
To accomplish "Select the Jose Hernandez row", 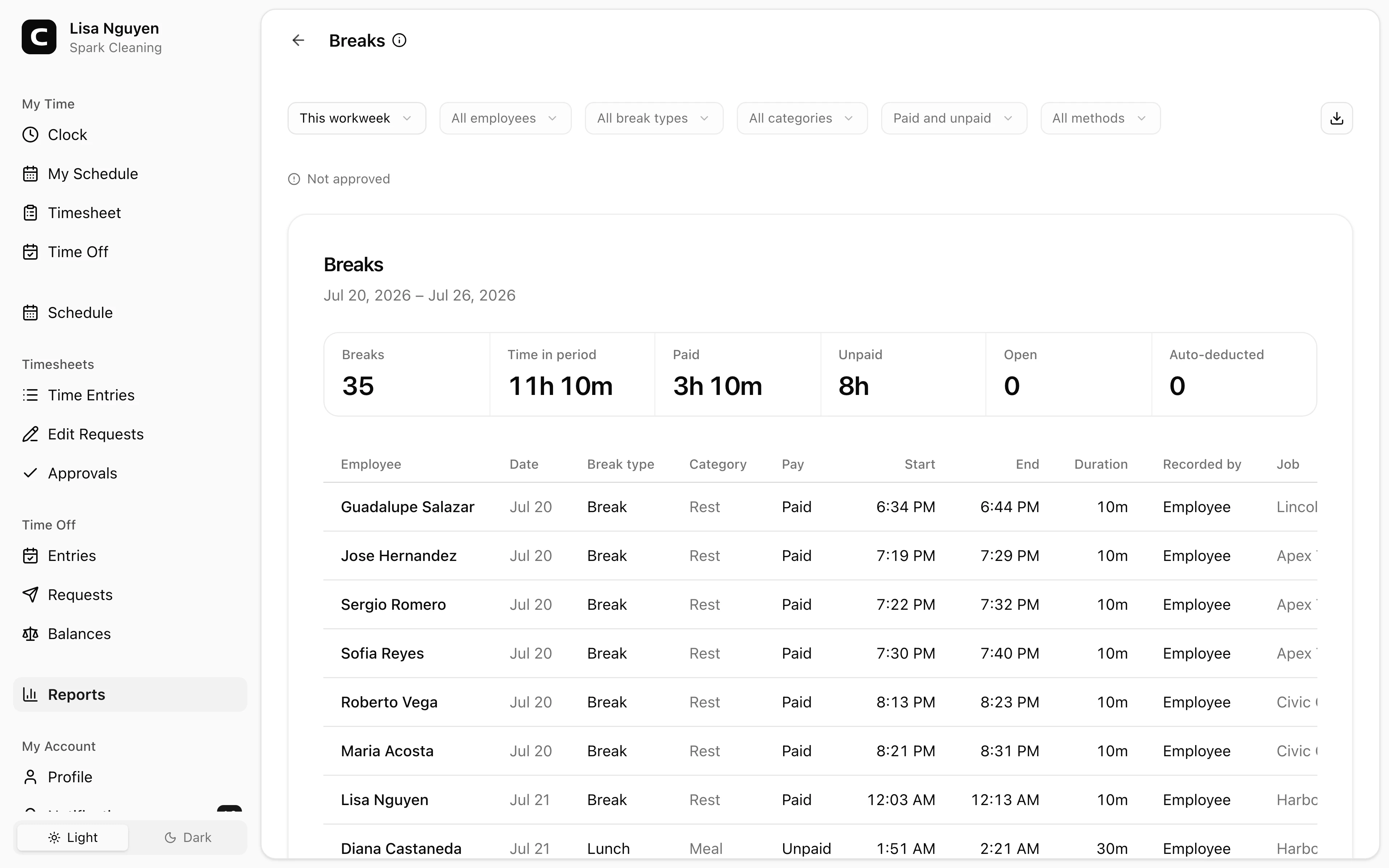I will 820,556.
